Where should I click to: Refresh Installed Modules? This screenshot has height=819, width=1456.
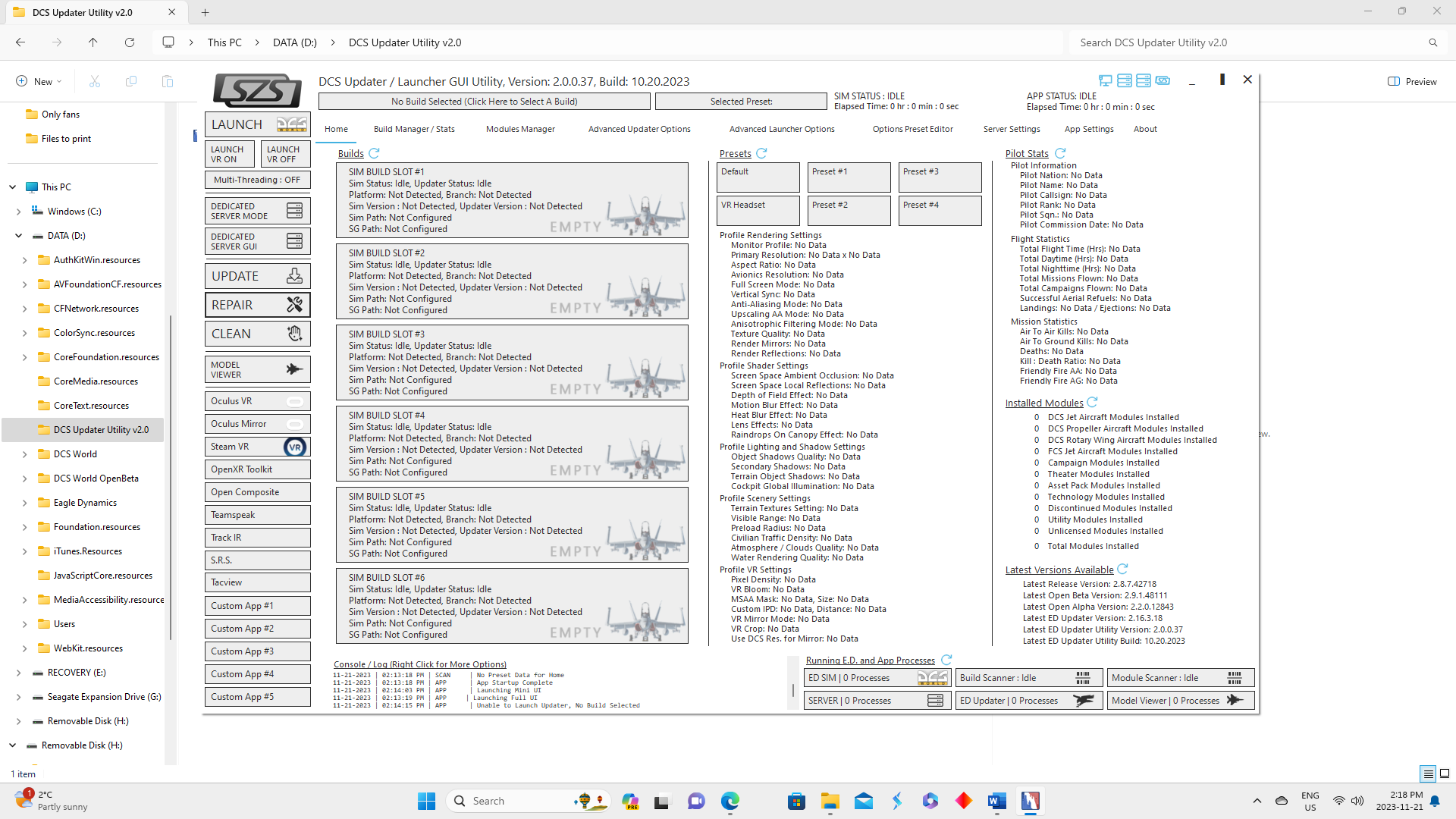pyautogui.click(x=1092, y=402)
